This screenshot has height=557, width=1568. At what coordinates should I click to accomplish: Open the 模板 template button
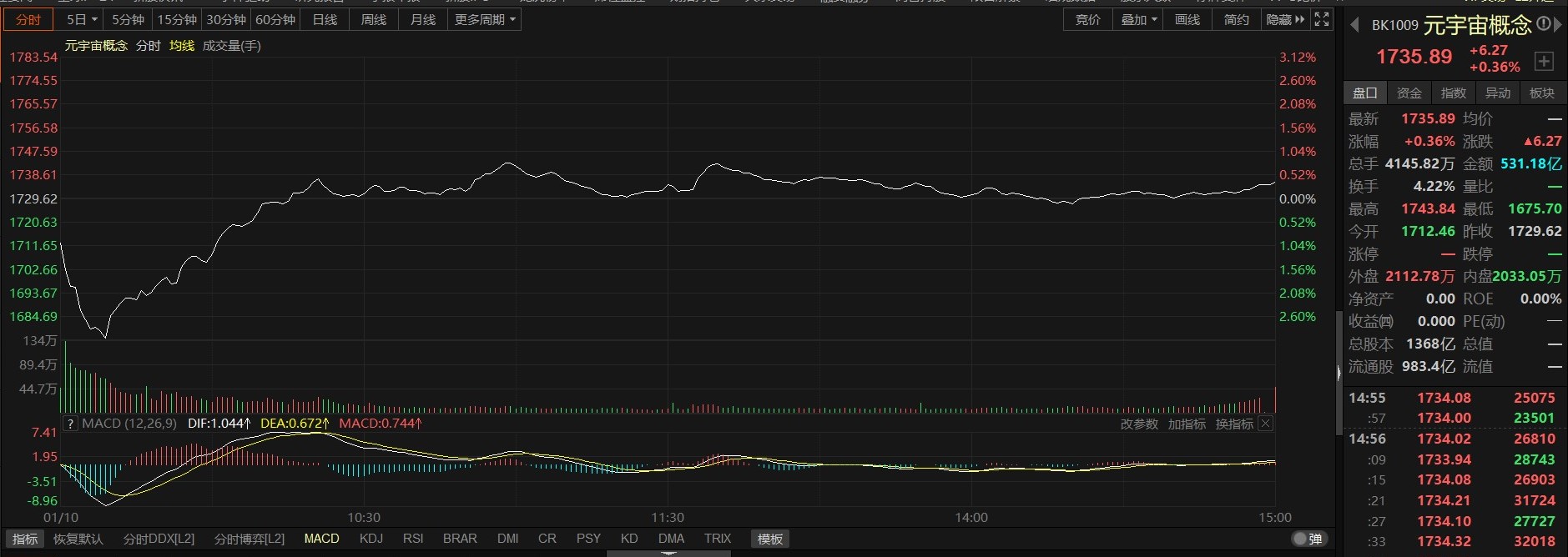coord(770,539)
